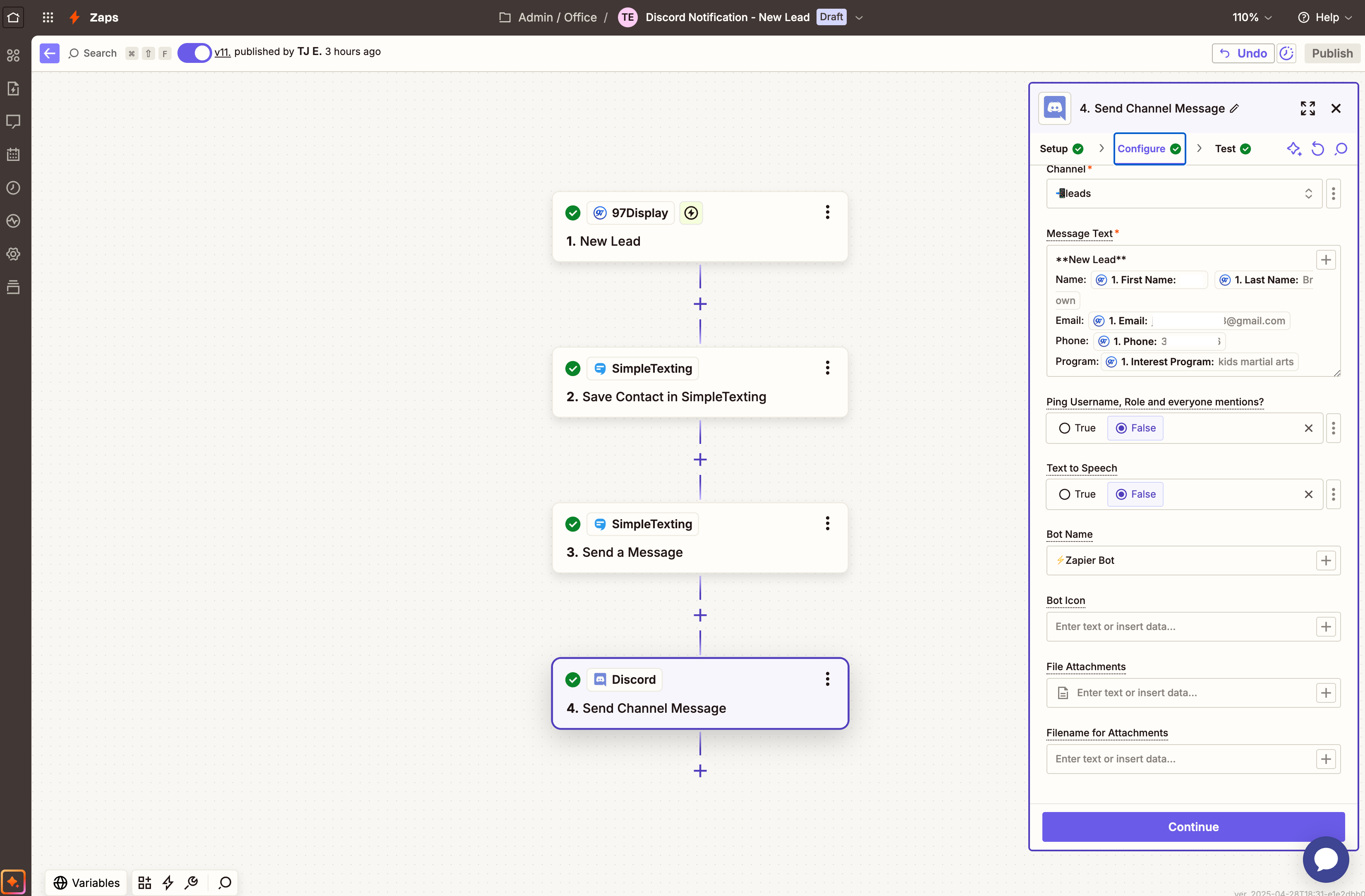Open options menu for Send a Message step

point(827,523)
